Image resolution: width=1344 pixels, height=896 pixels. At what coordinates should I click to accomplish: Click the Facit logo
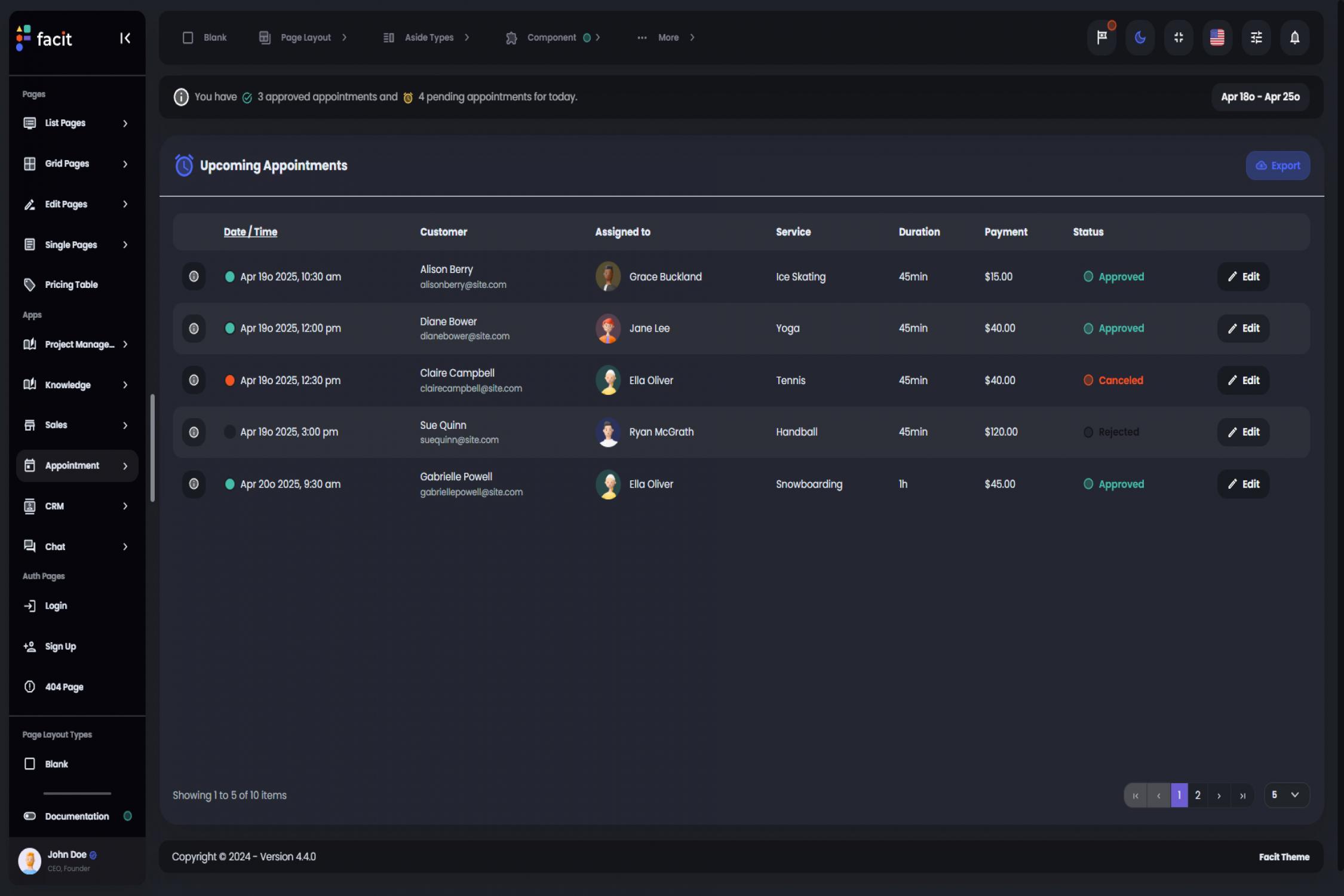pos(47,38)
